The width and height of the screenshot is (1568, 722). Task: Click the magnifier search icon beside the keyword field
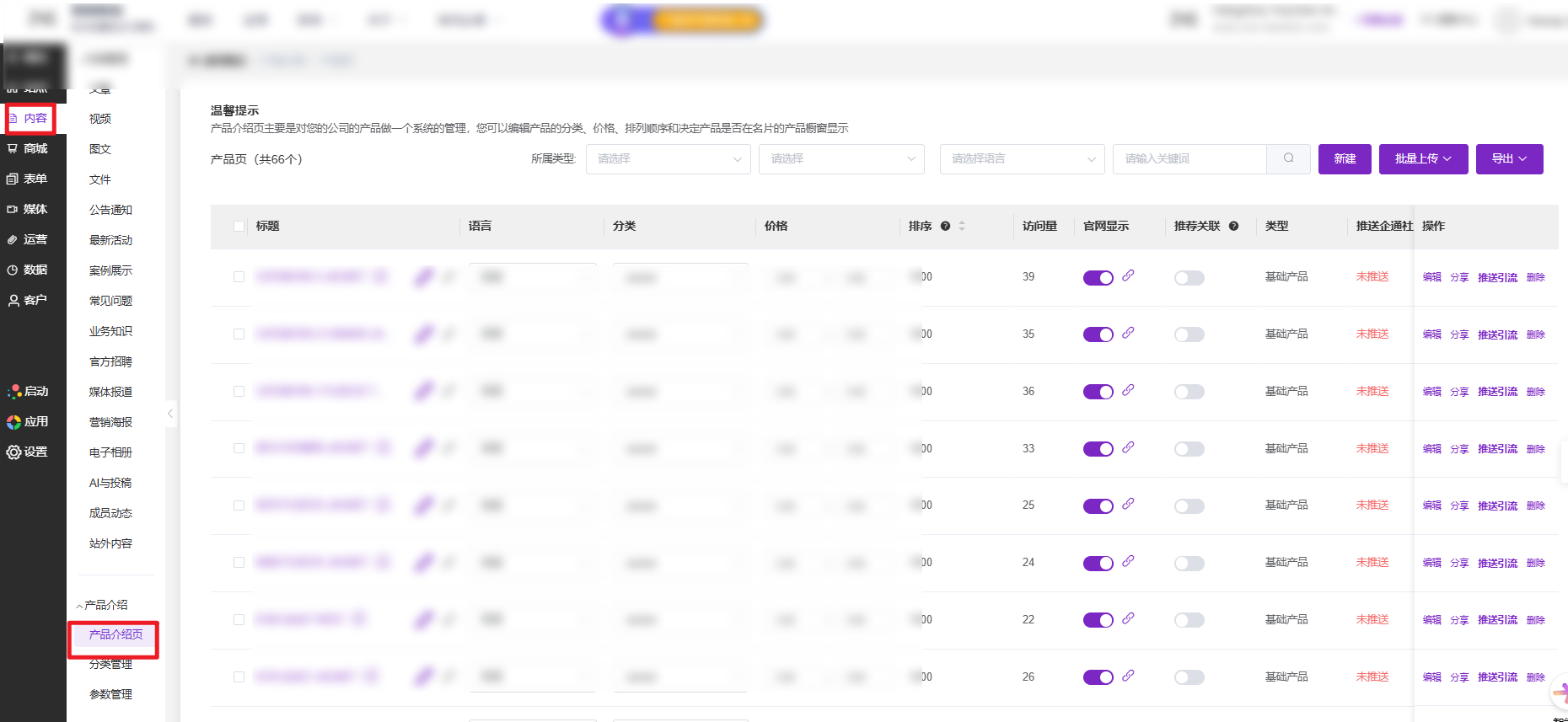click(x=1289, y=159)
